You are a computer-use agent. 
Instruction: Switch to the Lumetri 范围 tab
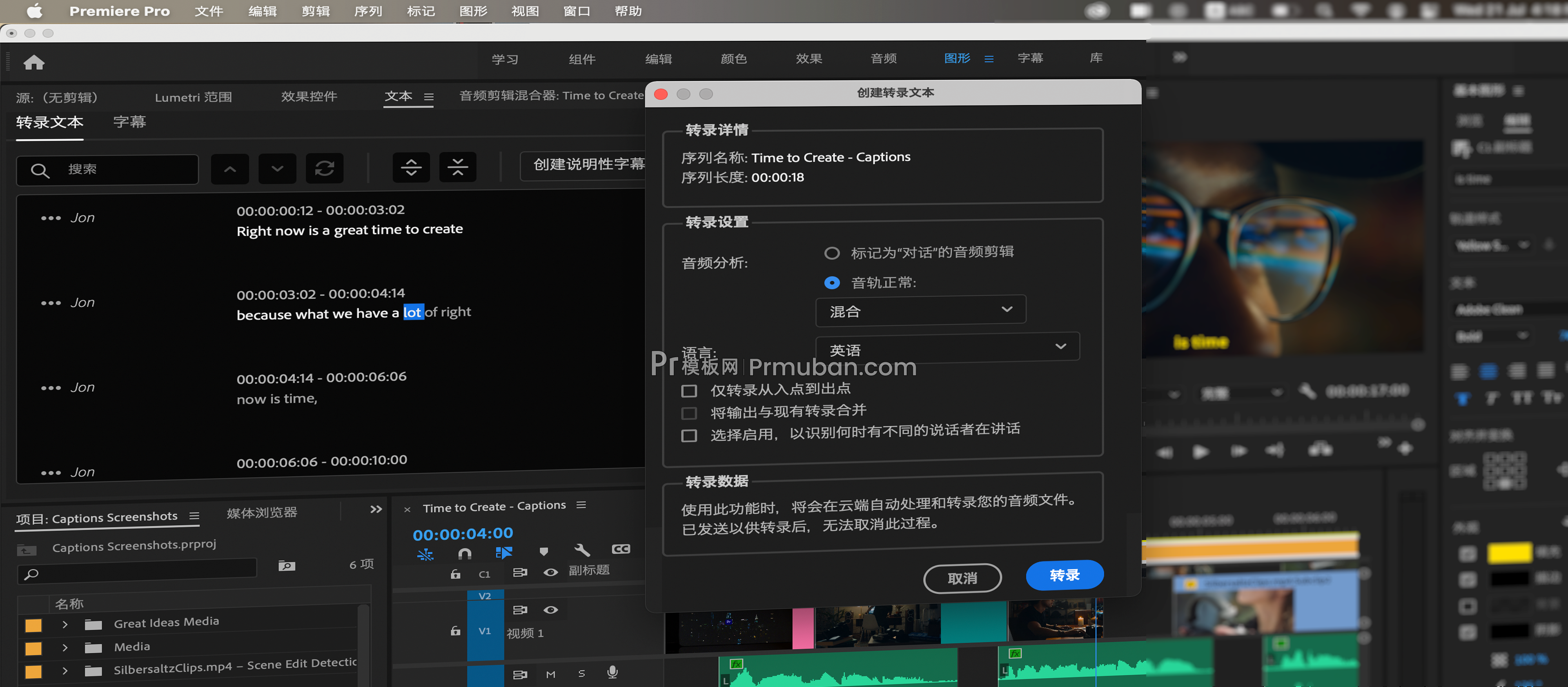point(193,97)
